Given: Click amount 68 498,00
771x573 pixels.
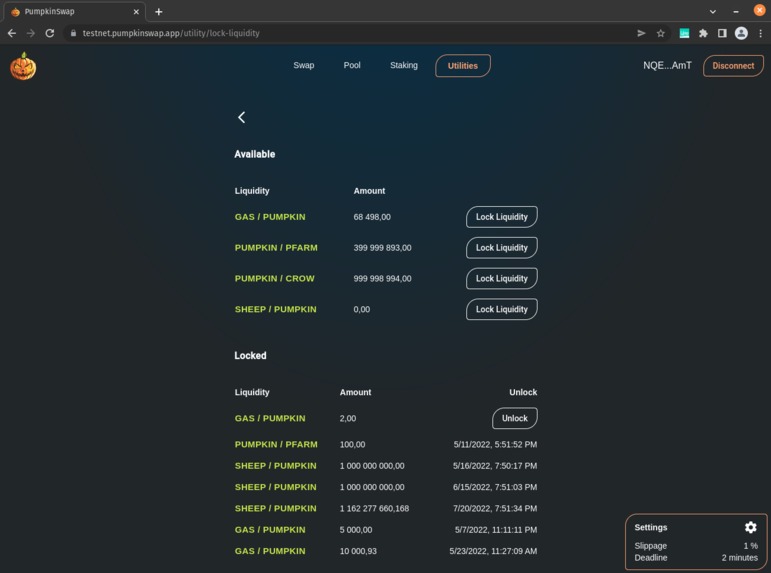Looking at the screenshot, I should [372, 217].
